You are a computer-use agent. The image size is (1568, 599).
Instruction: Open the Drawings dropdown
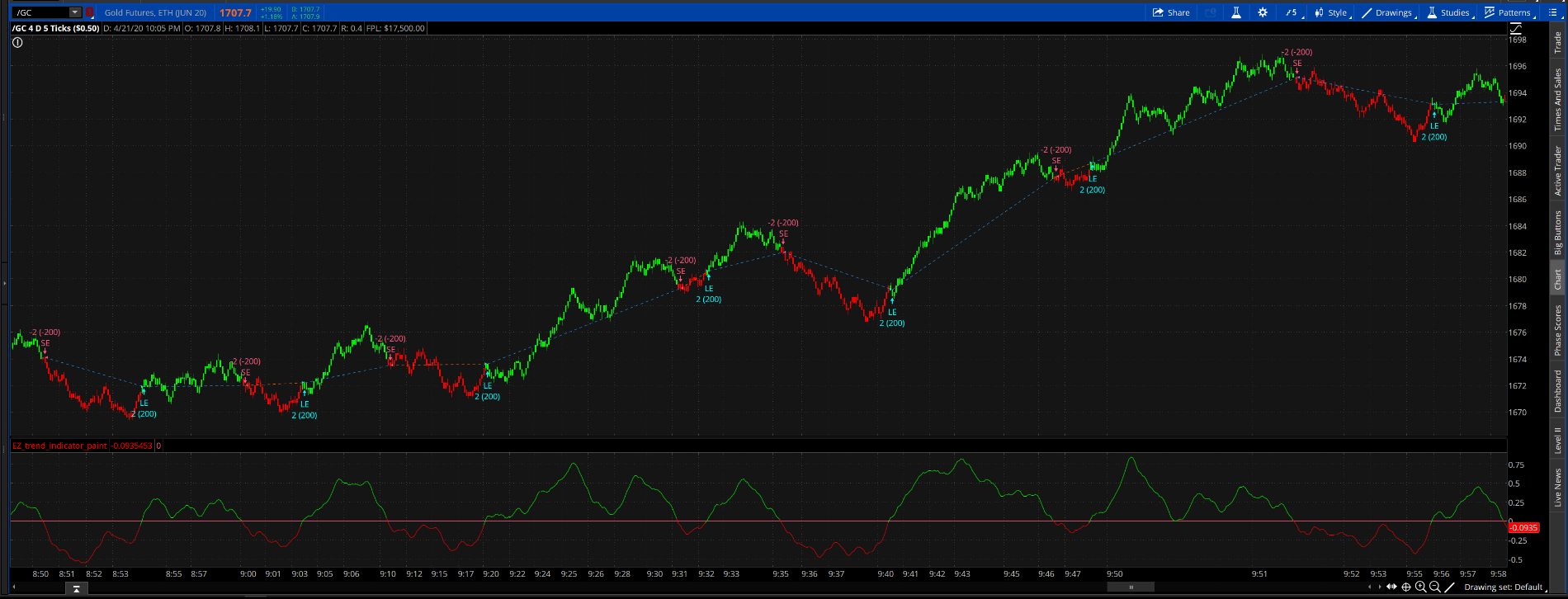pos(1388,12)
